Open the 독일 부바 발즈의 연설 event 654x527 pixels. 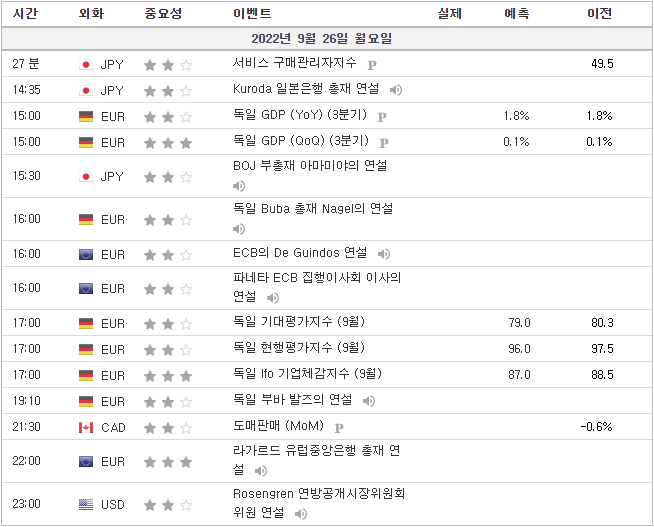click(292, 399)
